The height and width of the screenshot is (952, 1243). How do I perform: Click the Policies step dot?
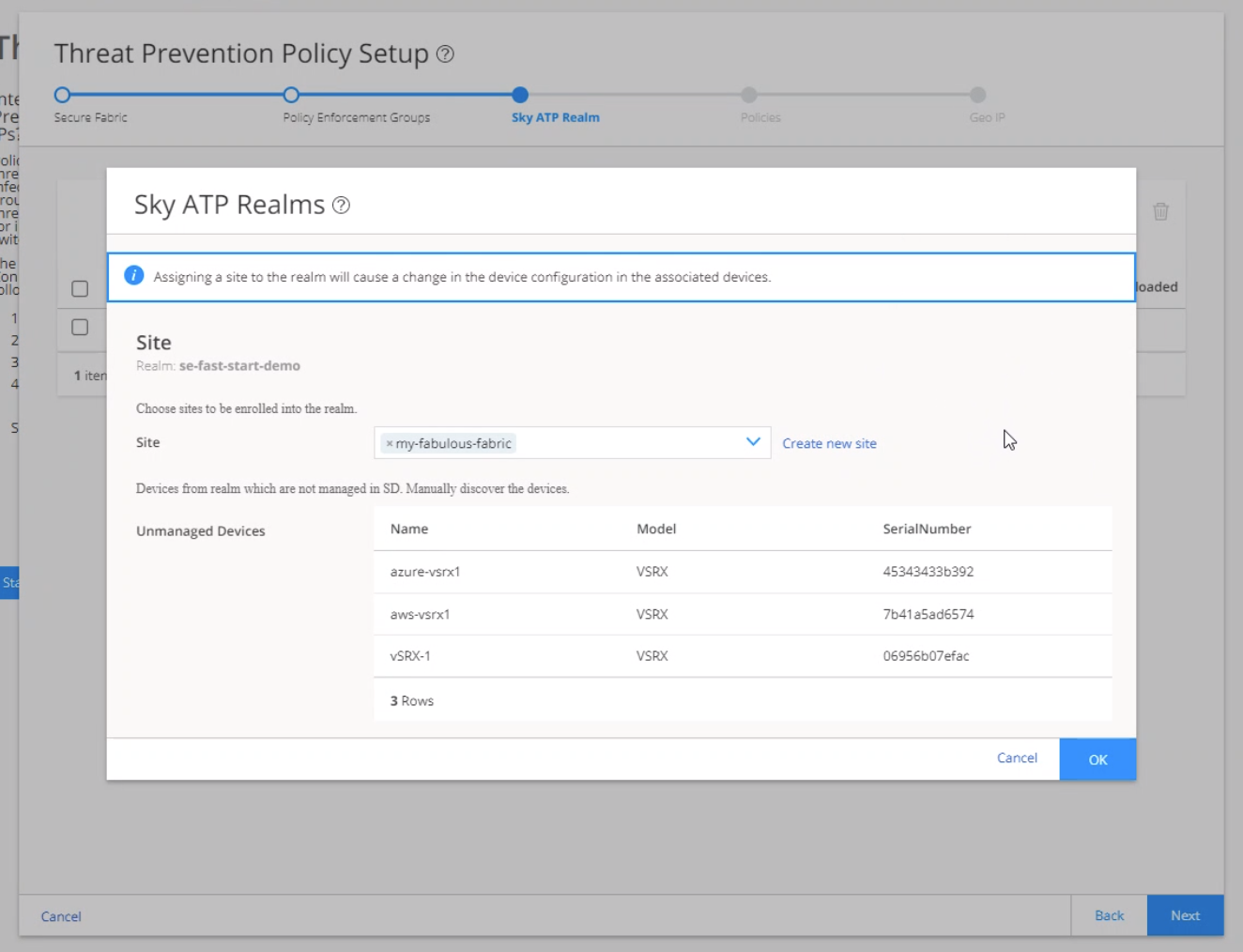point(748,95)
